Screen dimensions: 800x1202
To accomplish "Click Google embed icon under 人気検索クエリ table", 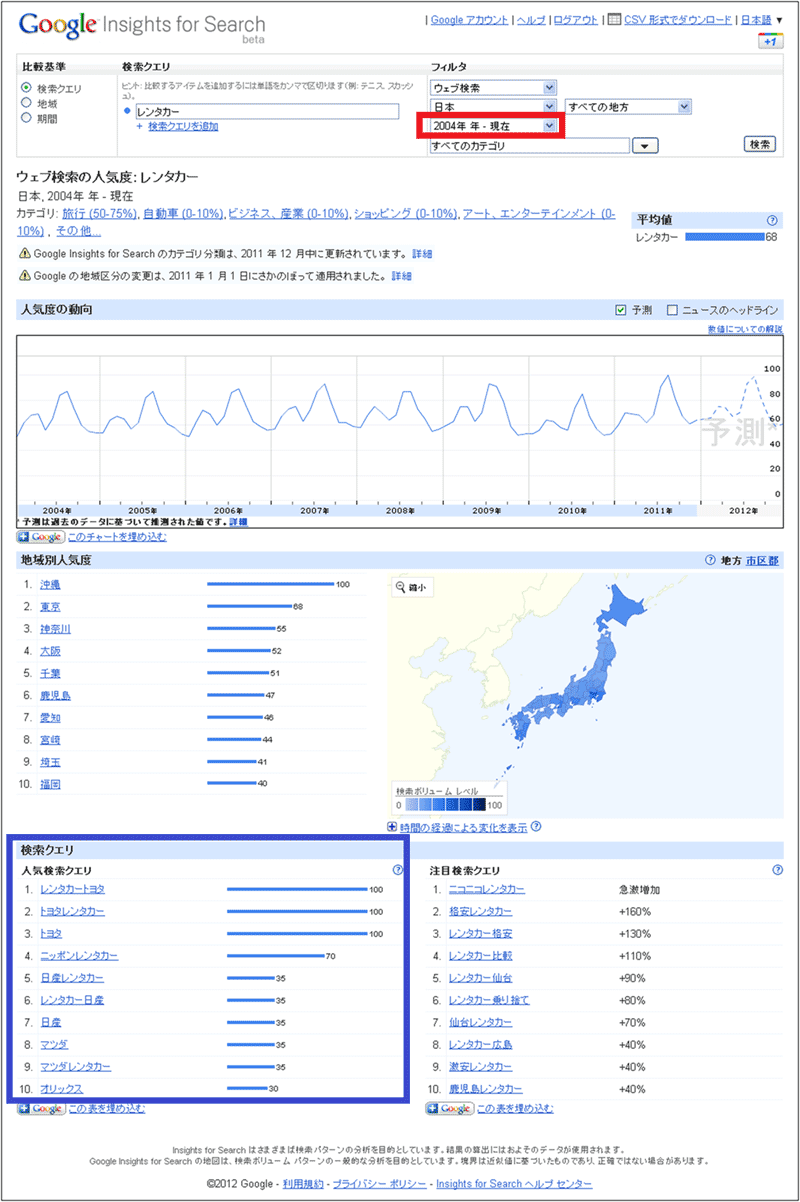I will (41, 1109).
